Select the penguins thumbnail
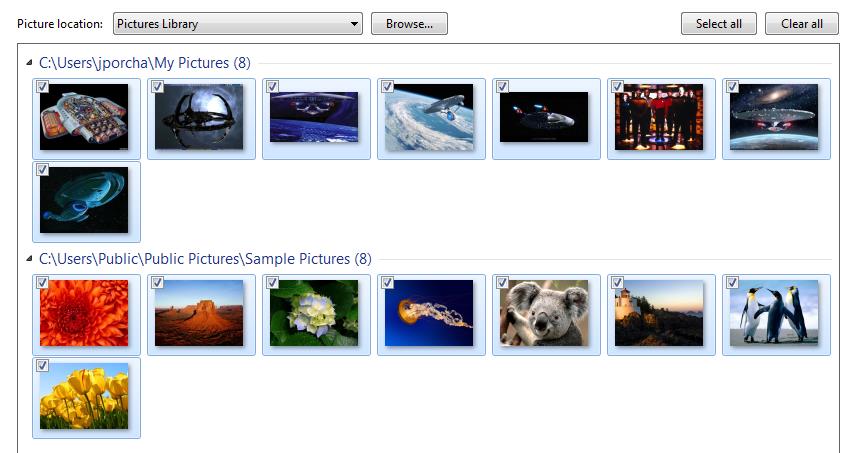Viewport: 853px width, 453px height. click(774, 313)
